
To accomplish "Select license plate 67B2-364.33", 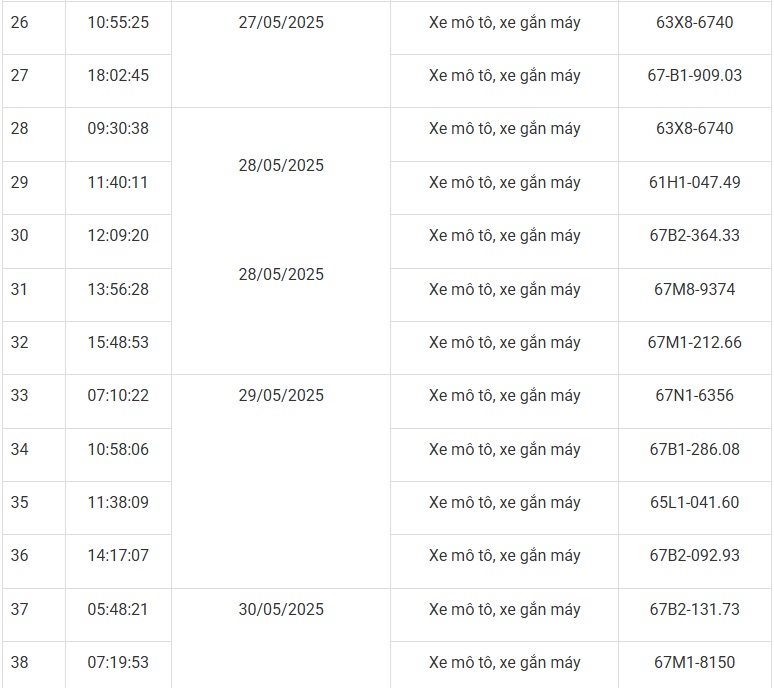I will (x=694, y=235).
